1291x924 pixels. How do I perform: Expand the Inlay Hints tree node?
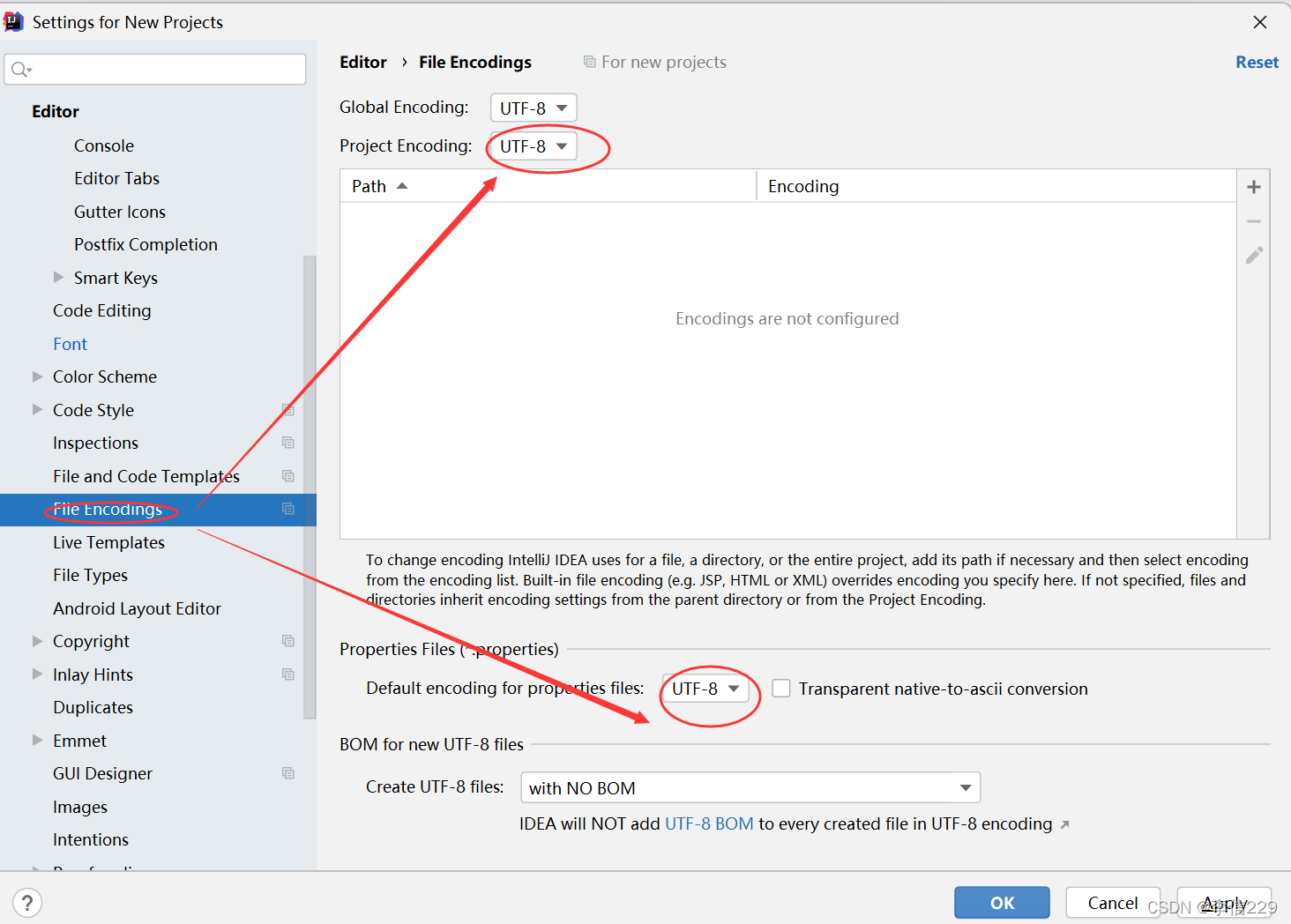(38, 674)
